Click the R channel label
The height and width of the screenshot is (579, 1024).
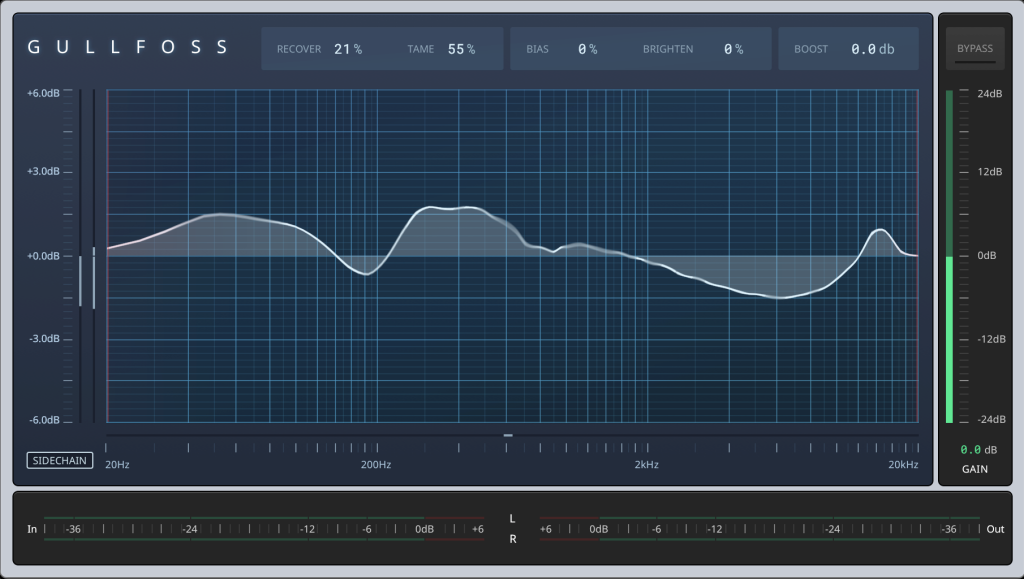pos(513,539)
